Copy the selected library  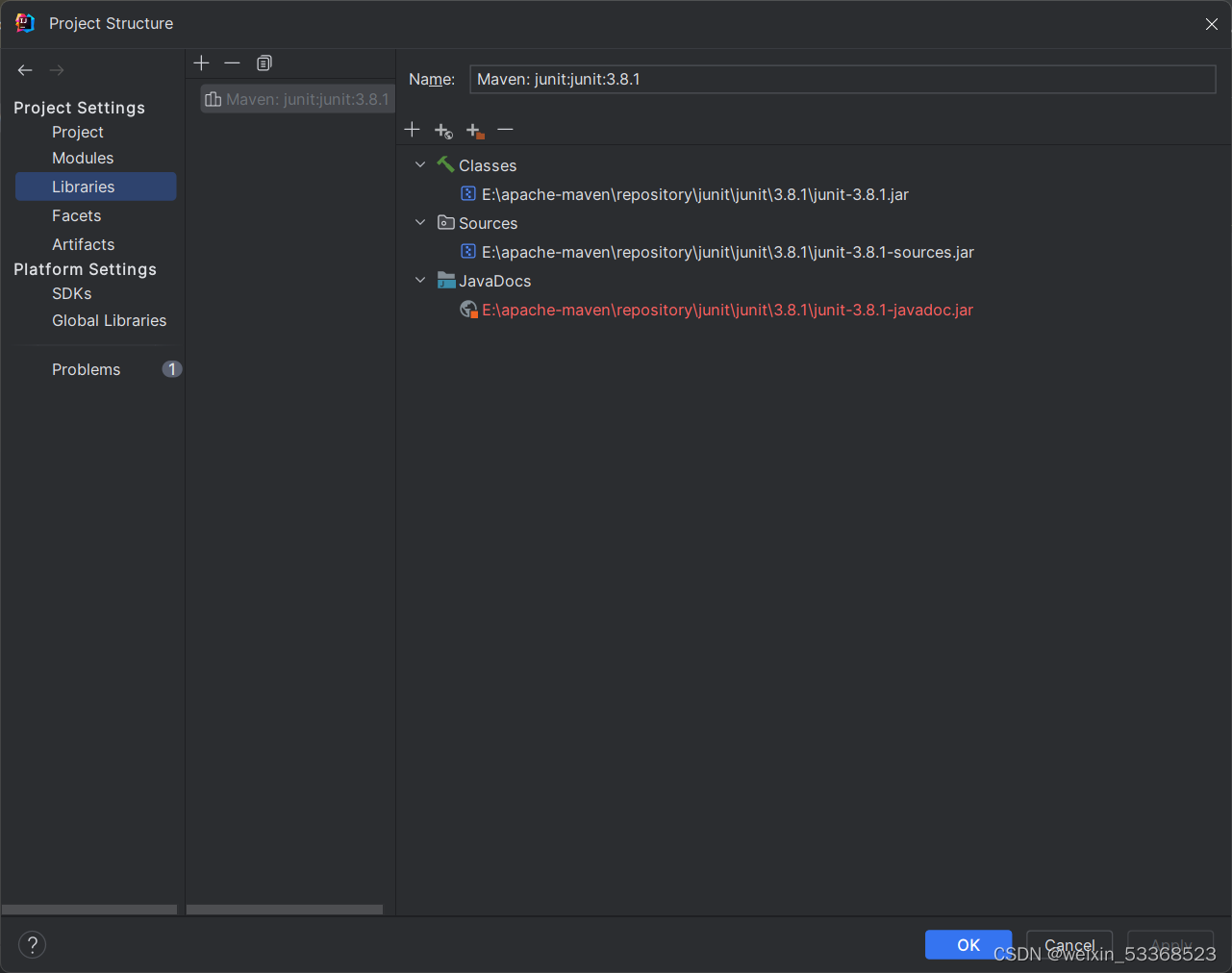(264, 63)
